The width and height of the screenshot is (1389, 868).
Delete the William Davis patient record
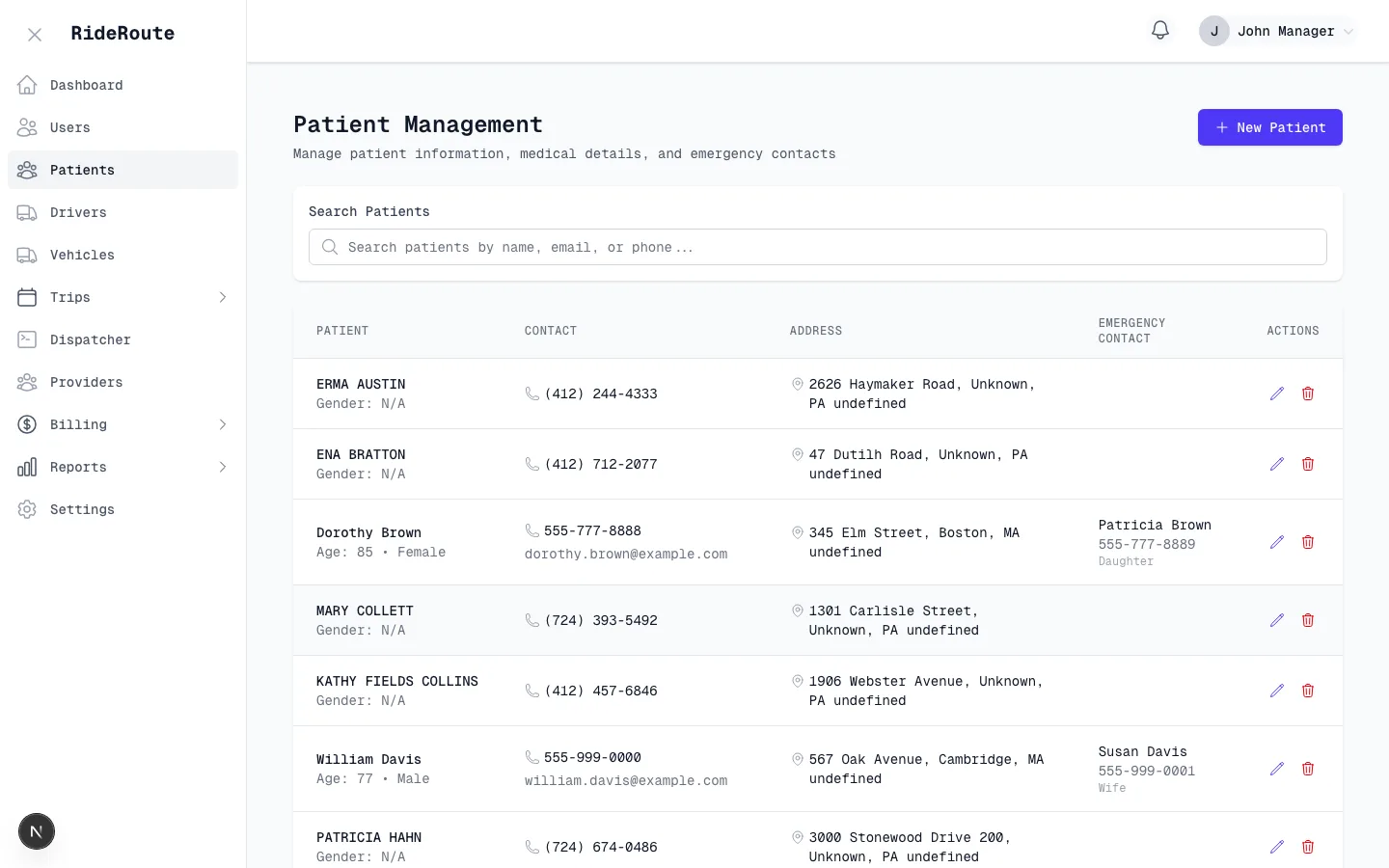click(1308, 769)
